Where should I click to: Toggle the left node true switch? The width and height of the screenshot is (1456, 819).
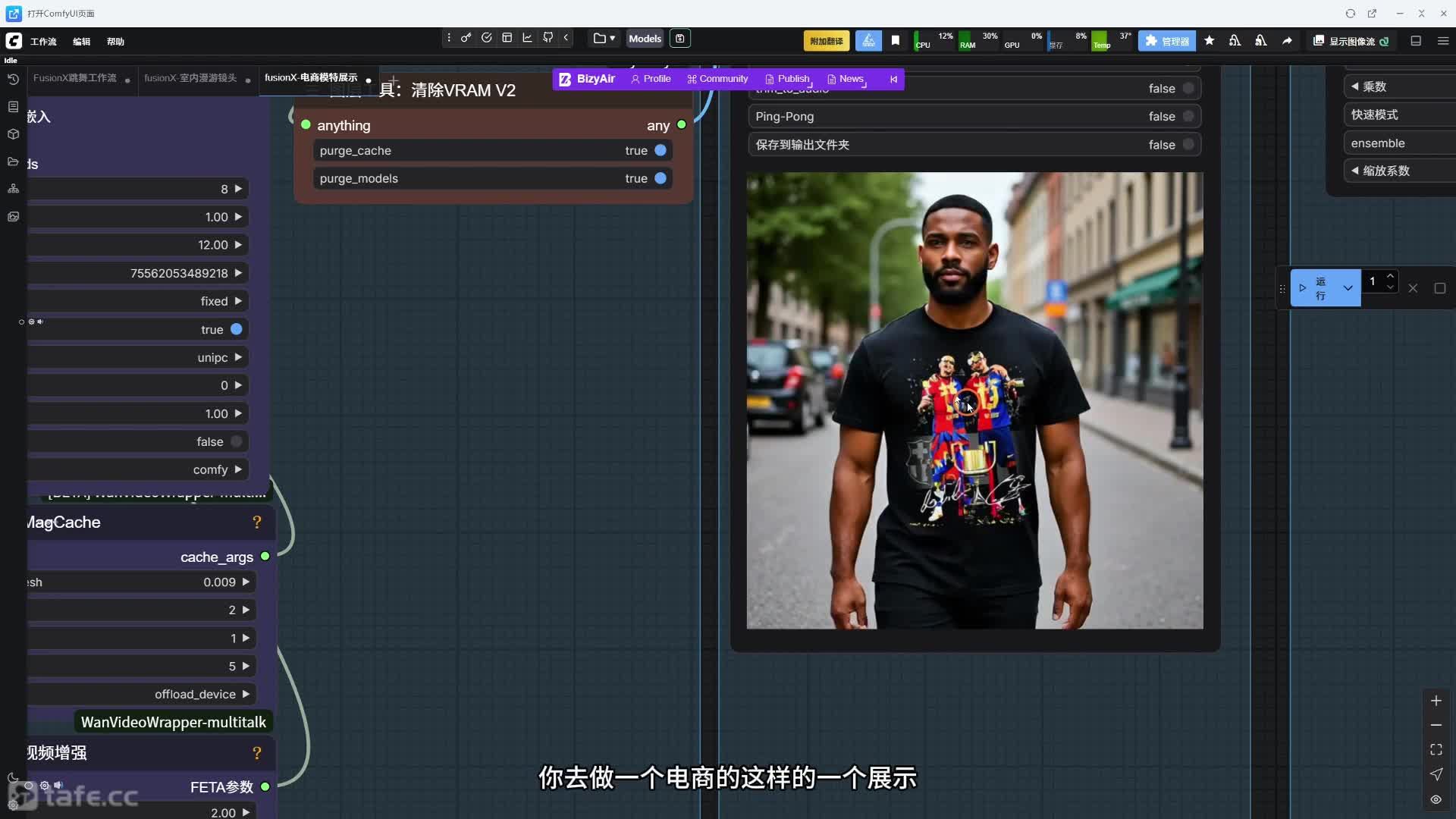(x=237, y=329)
